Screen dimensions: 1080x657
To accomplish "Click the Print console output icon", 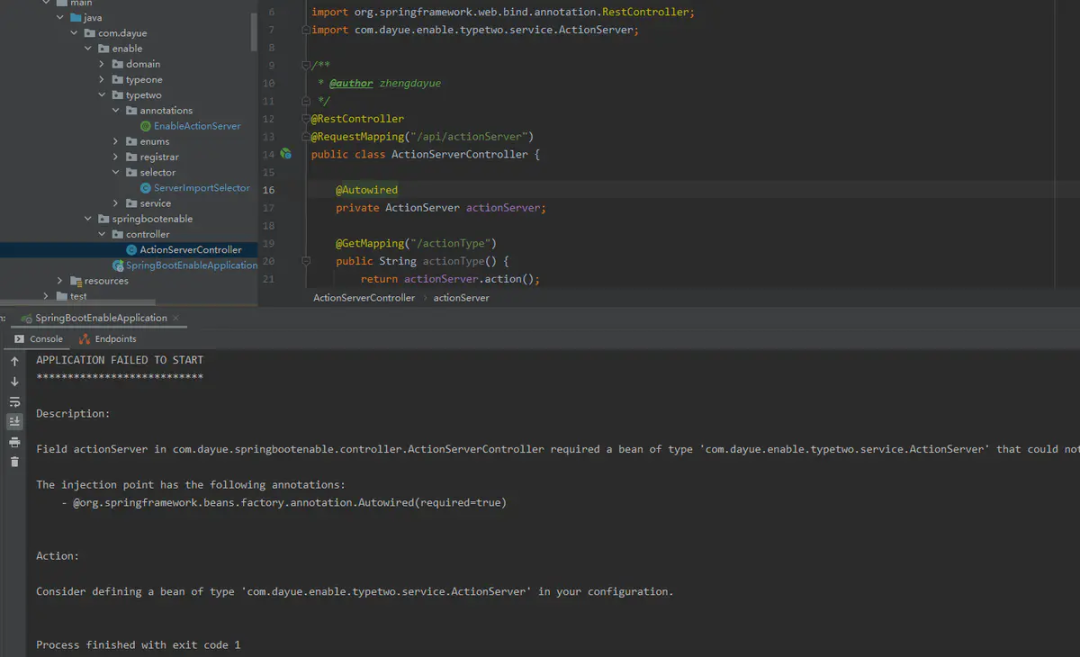I will click(14, 442).
